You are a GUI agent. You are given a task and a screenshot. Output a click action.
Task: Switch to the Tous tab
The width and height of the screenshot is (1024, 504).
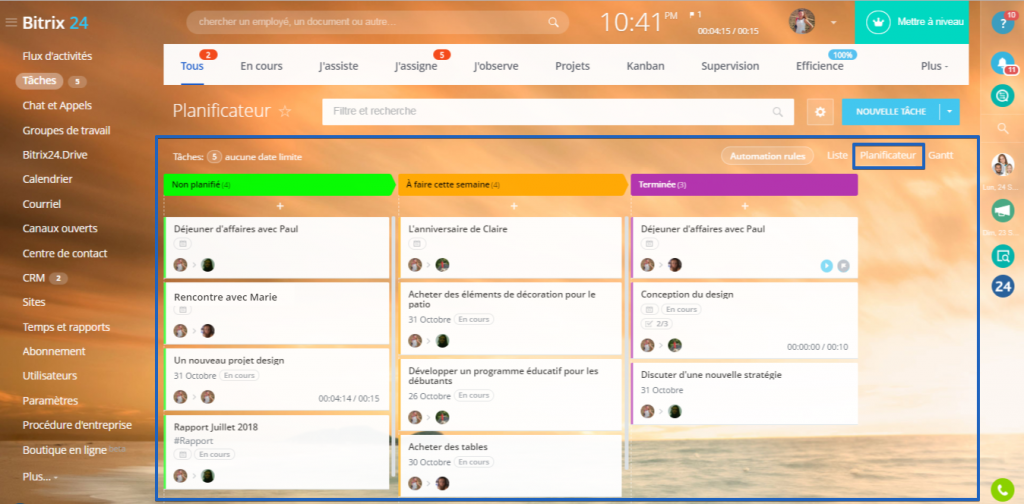coord(192,66)
